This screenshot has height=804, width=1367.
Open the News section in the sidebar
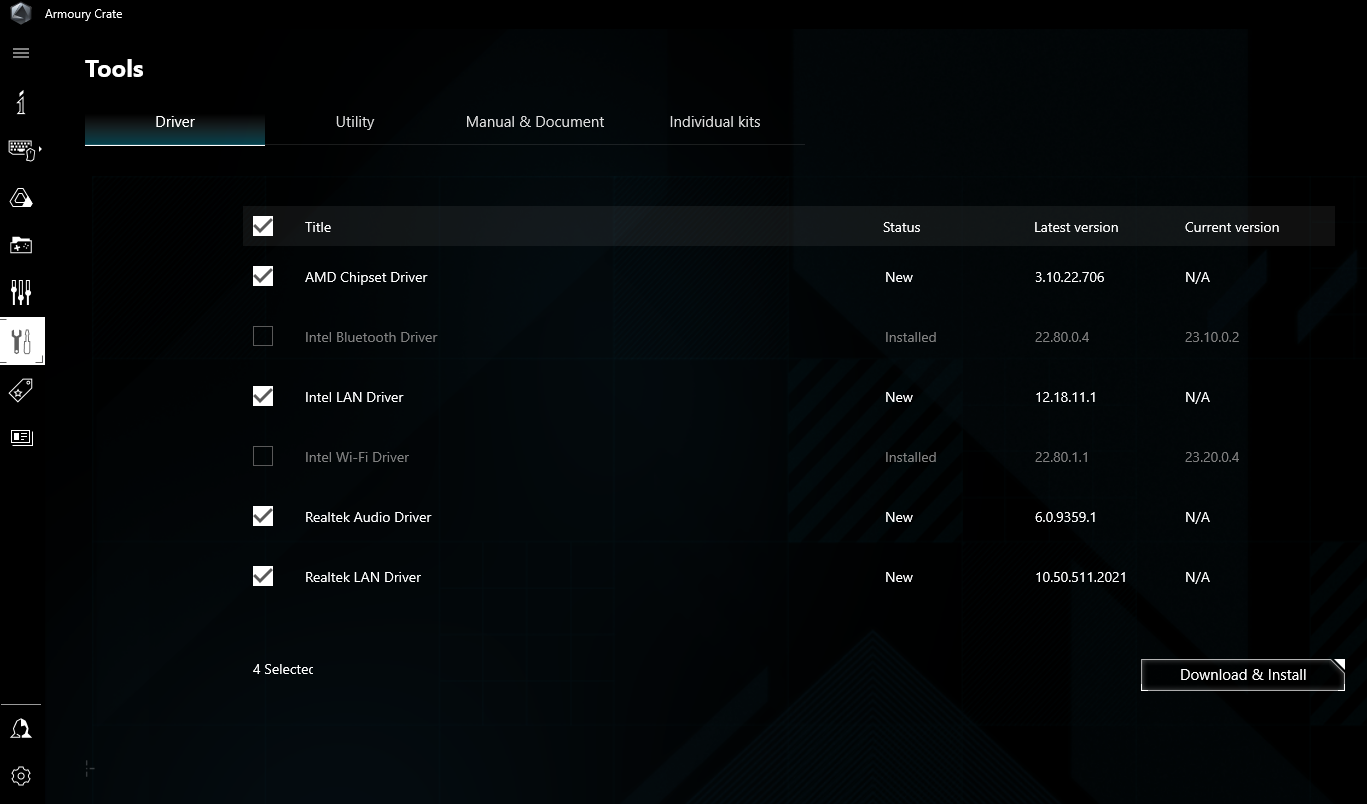click(21, 437)
